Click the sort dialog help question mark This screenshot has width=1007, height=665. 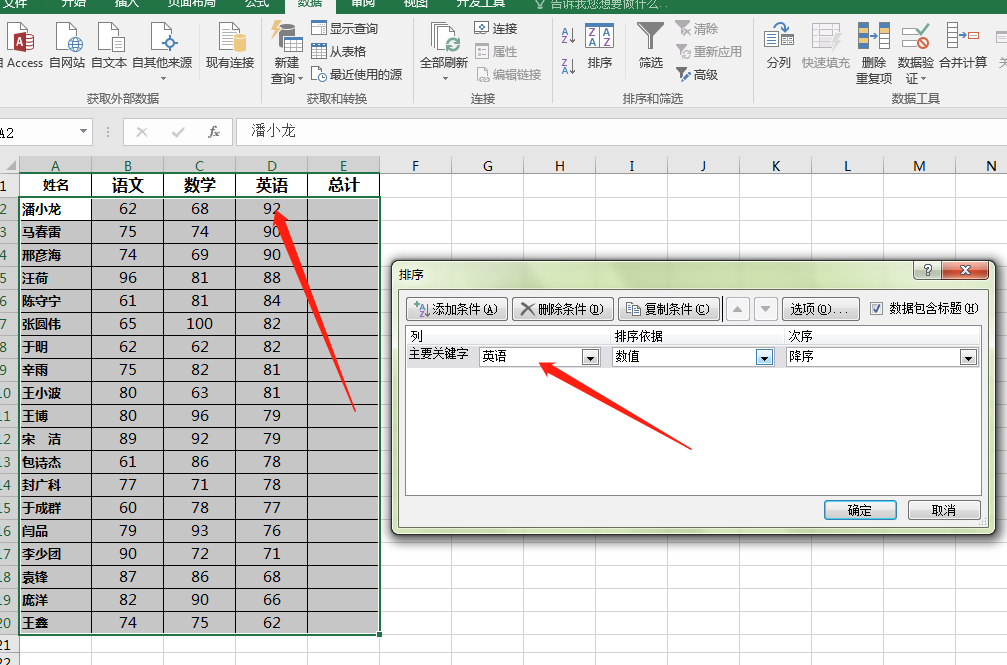[927, 270]
